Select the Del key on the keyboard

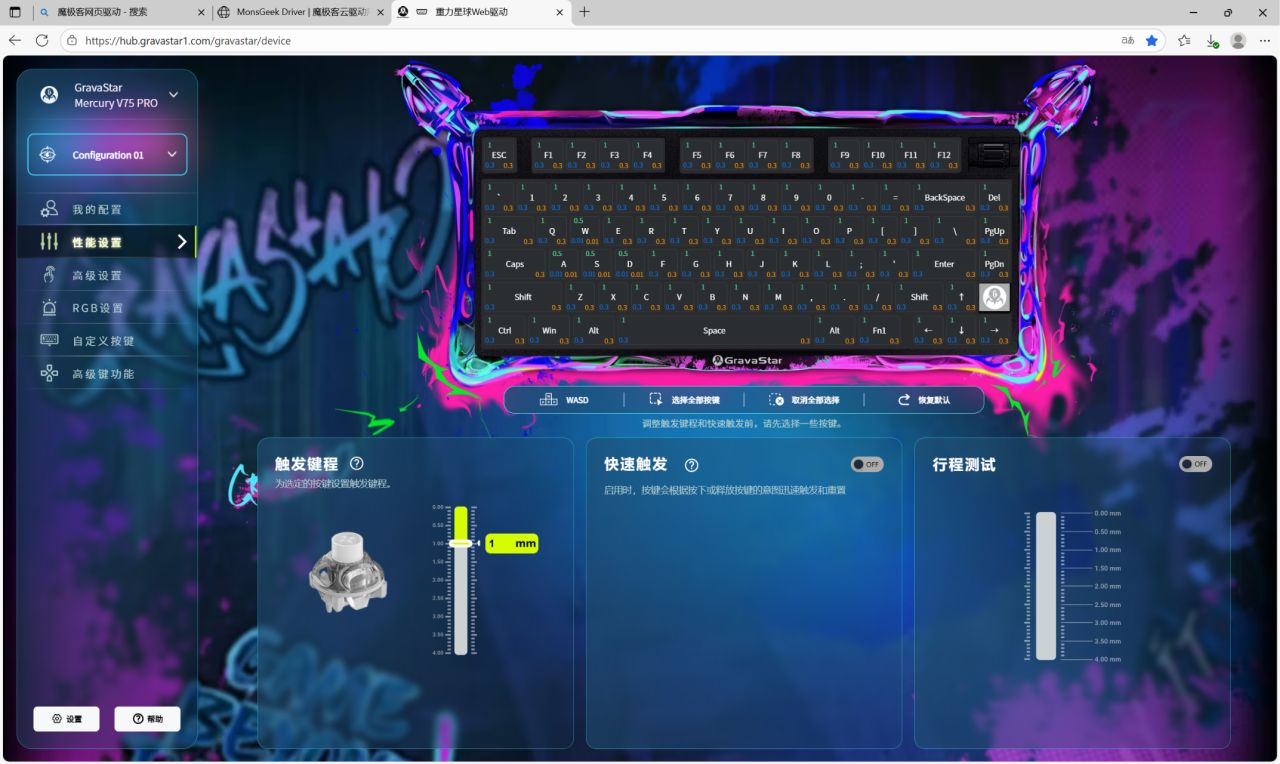(x=994, y=198)
